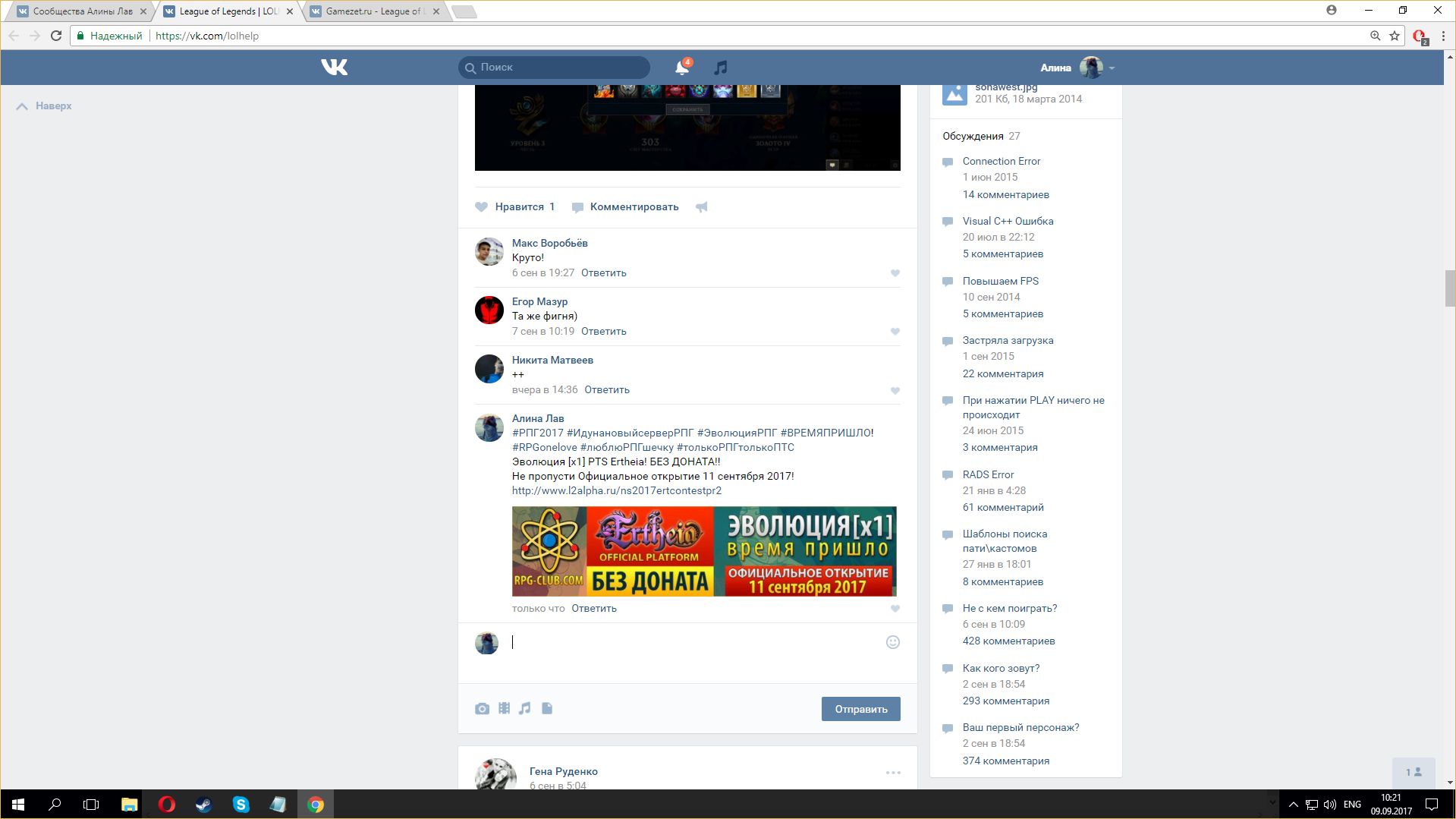Open the notifications bell
Viewport: 1456px width, 819px height.
tap(682, 68)
